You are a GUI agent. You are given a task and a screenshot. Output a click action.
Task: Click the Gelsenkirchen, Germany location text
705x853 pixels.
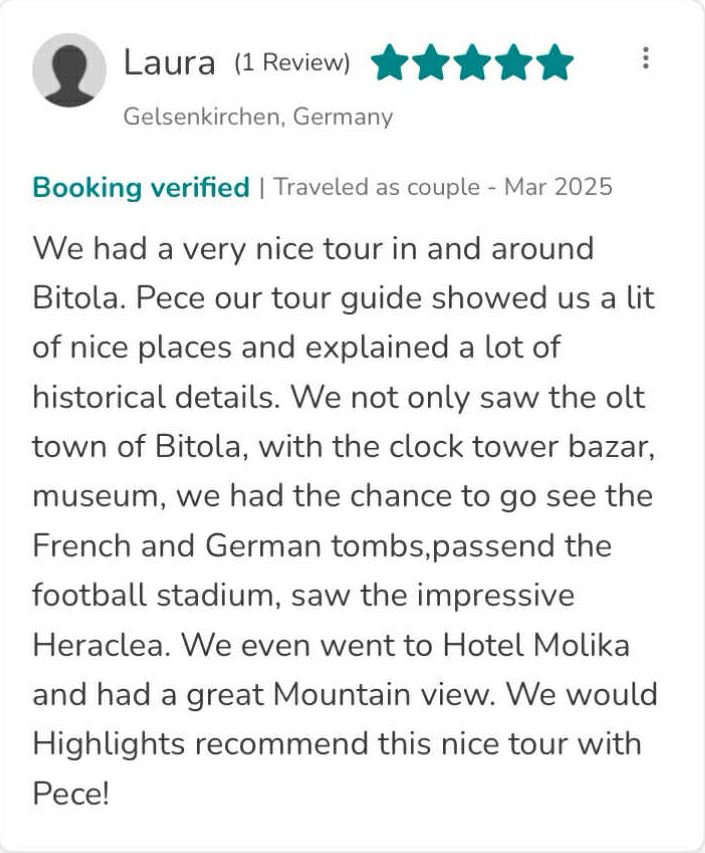(x=258, y=117)
